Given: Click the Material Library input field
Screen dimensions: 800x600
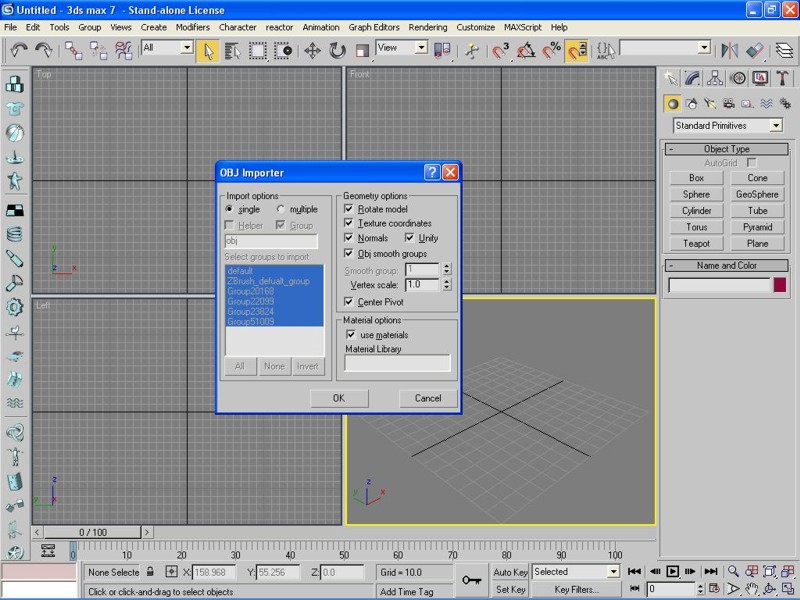Looking at the screenshot, I should pyautogui.click(x=397, y=363).
